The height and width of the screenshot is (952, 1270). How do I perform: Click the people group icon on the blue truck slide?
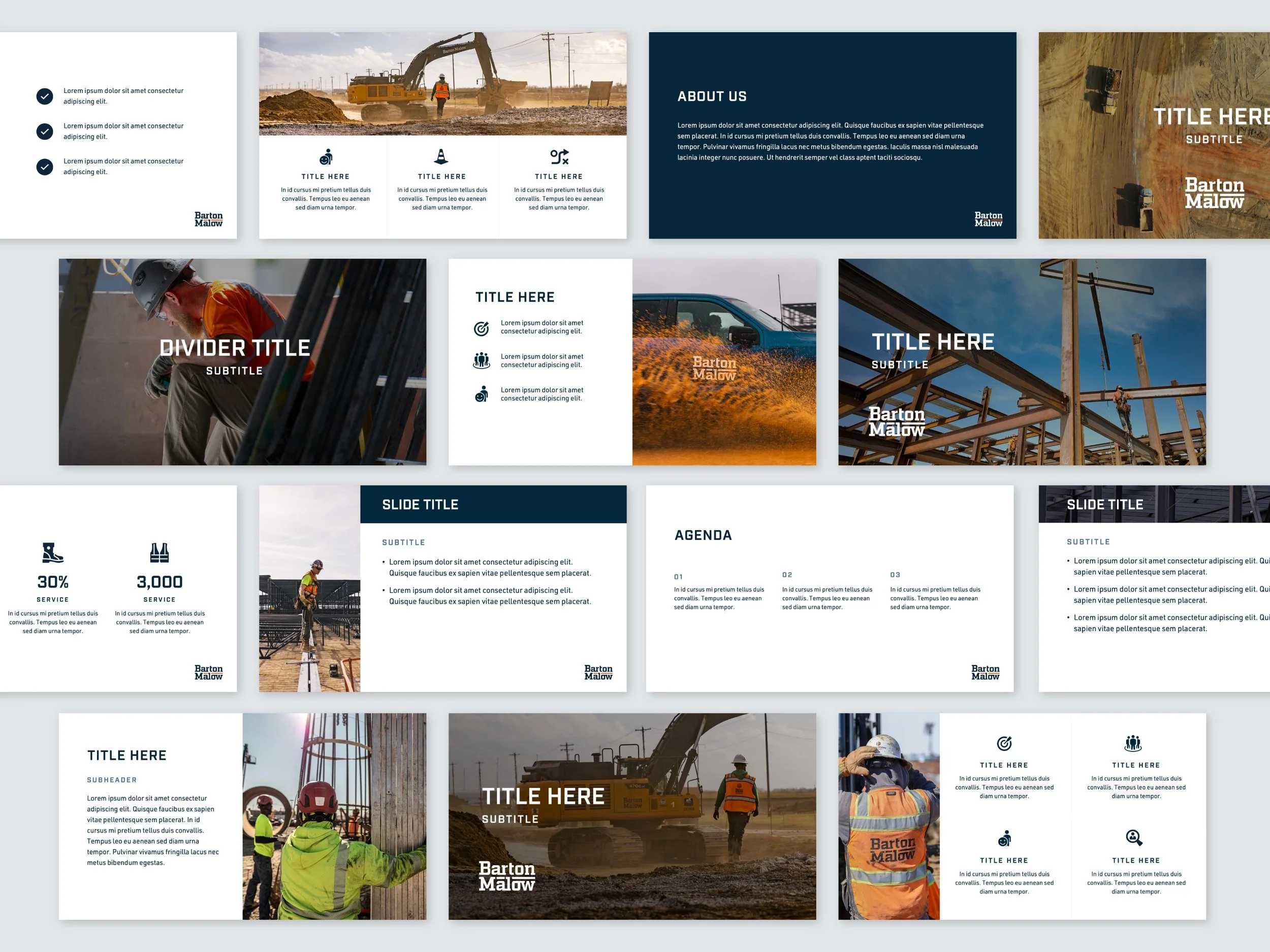coord(481,360)
